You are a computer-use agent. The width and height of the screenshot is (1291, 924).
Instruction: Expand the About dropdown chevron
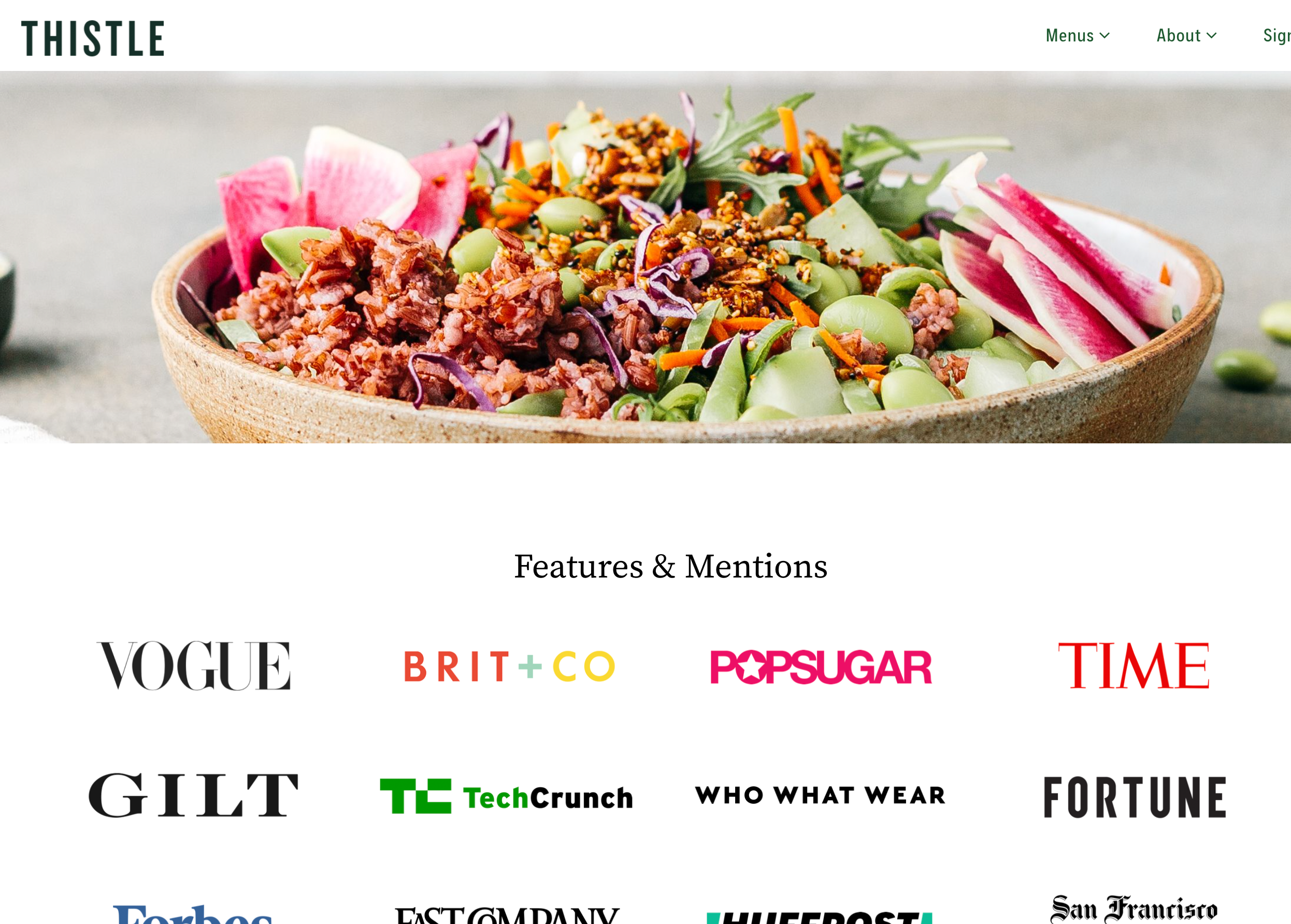pos(1211,35)
